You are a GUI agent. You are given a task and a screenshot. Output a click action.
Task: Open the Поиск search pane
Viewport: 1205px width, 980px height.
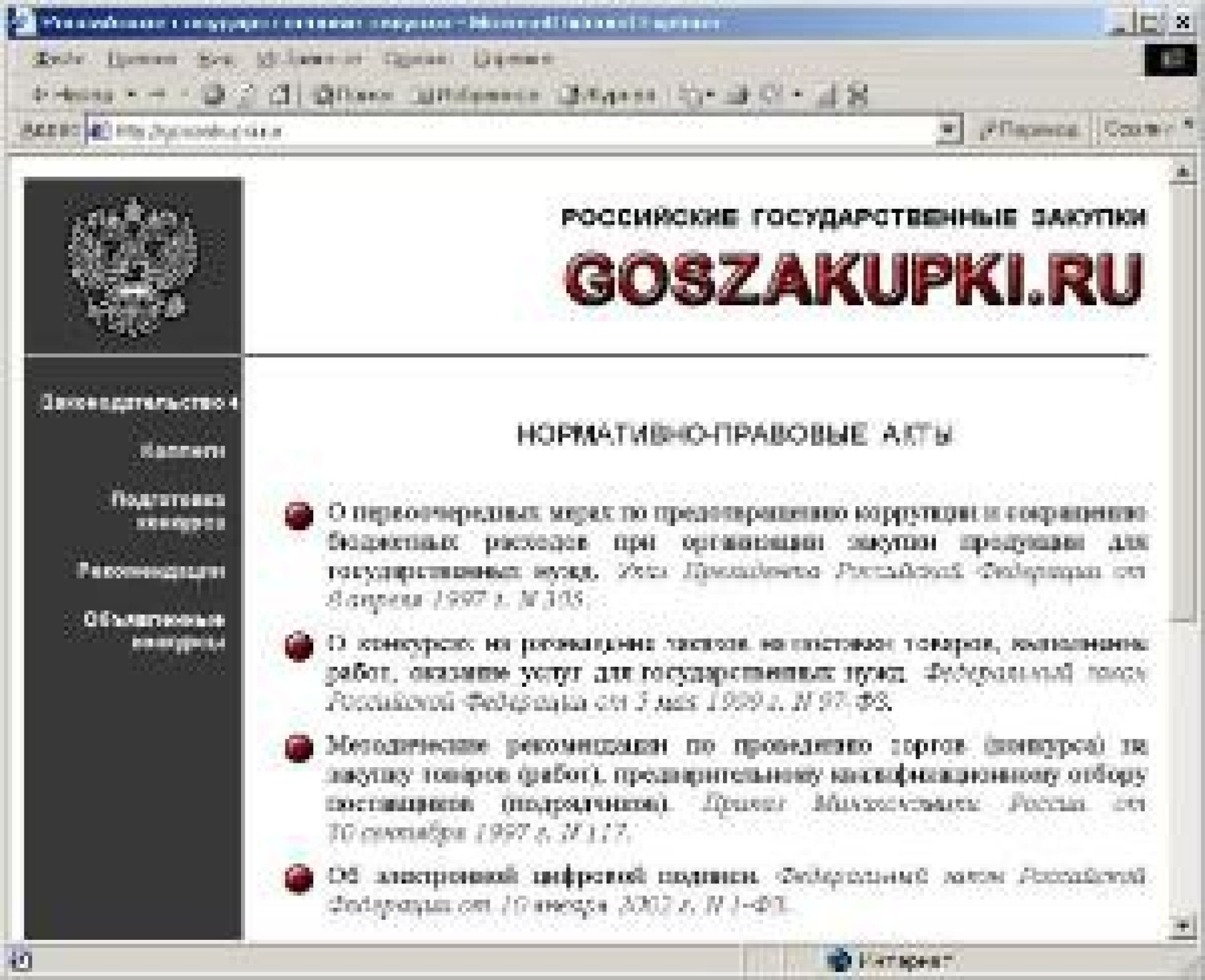coord(353,95)
